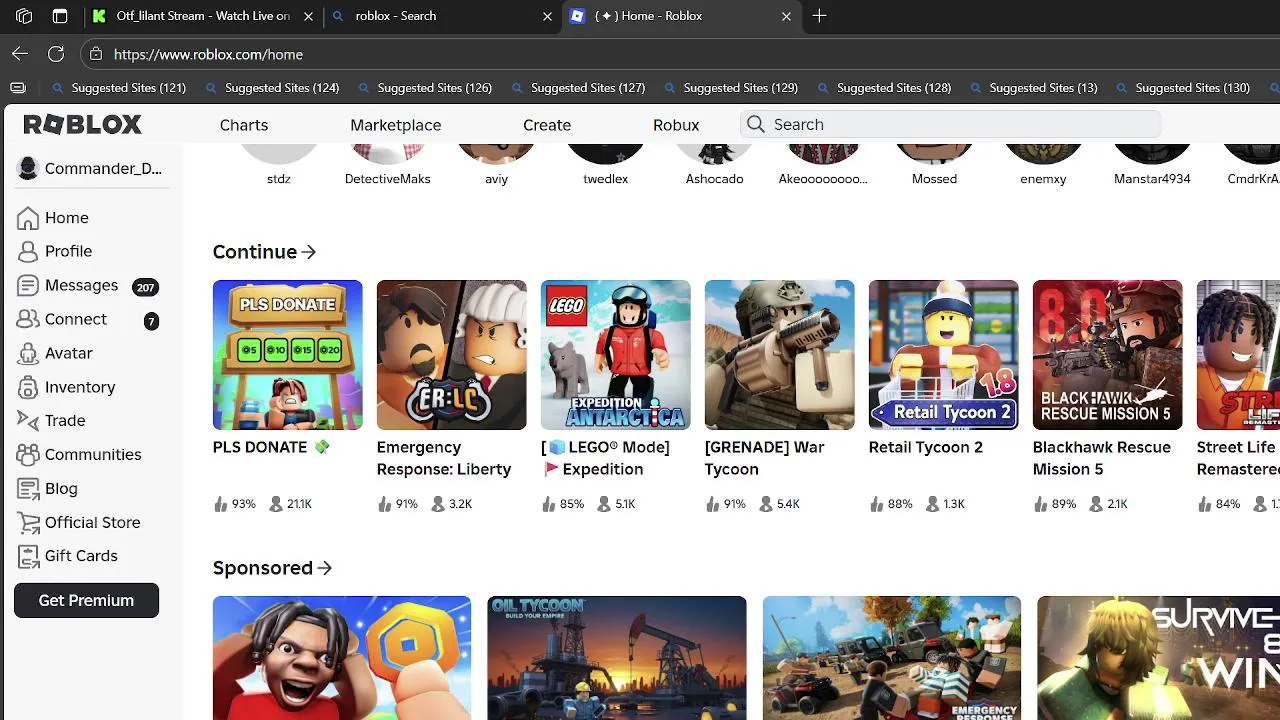
Task: Close the Home - Roblox browser tab
Action: (x=786, y=16)
